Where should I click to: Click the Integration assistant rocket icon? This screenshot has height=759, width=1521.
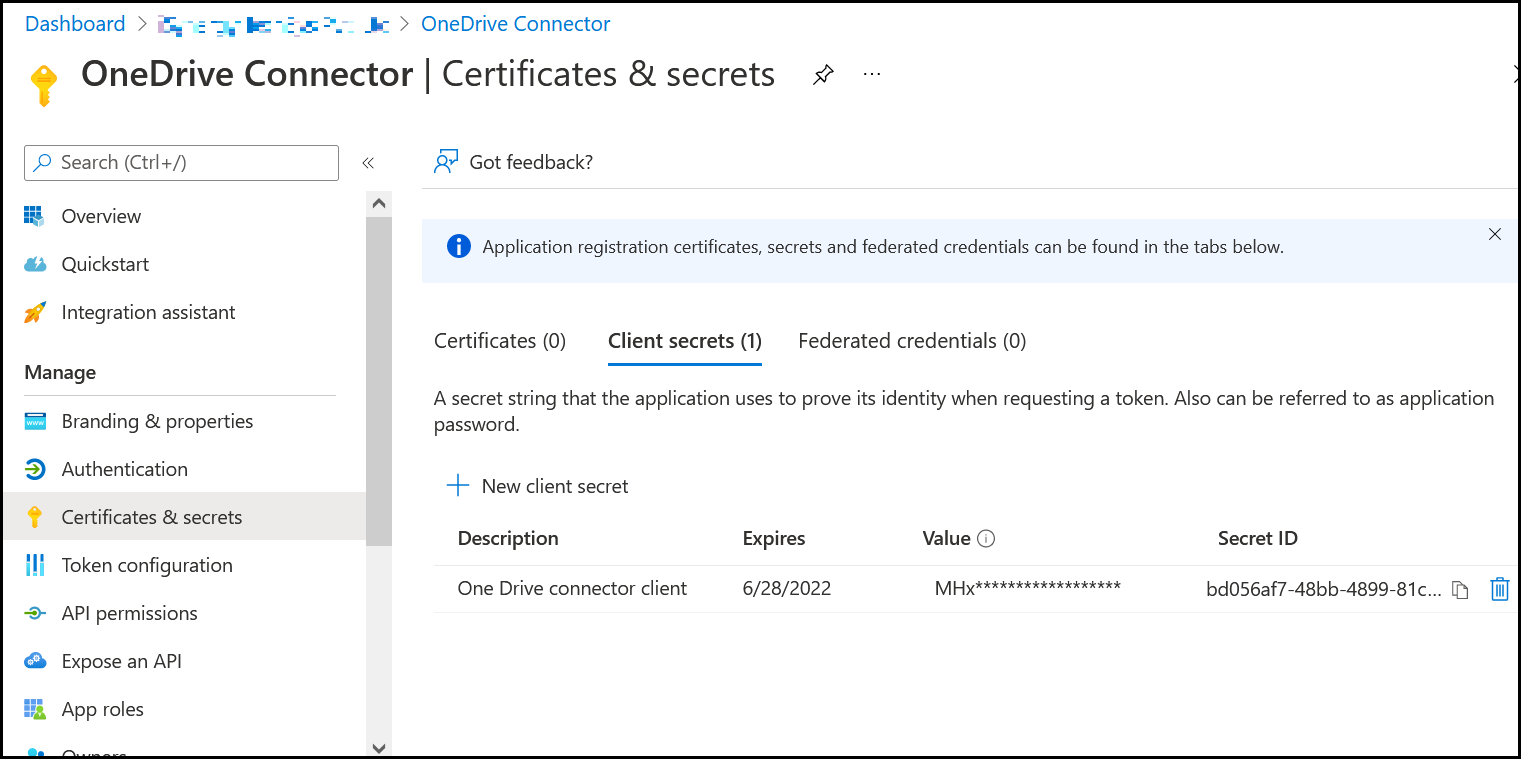coord(35,312)
